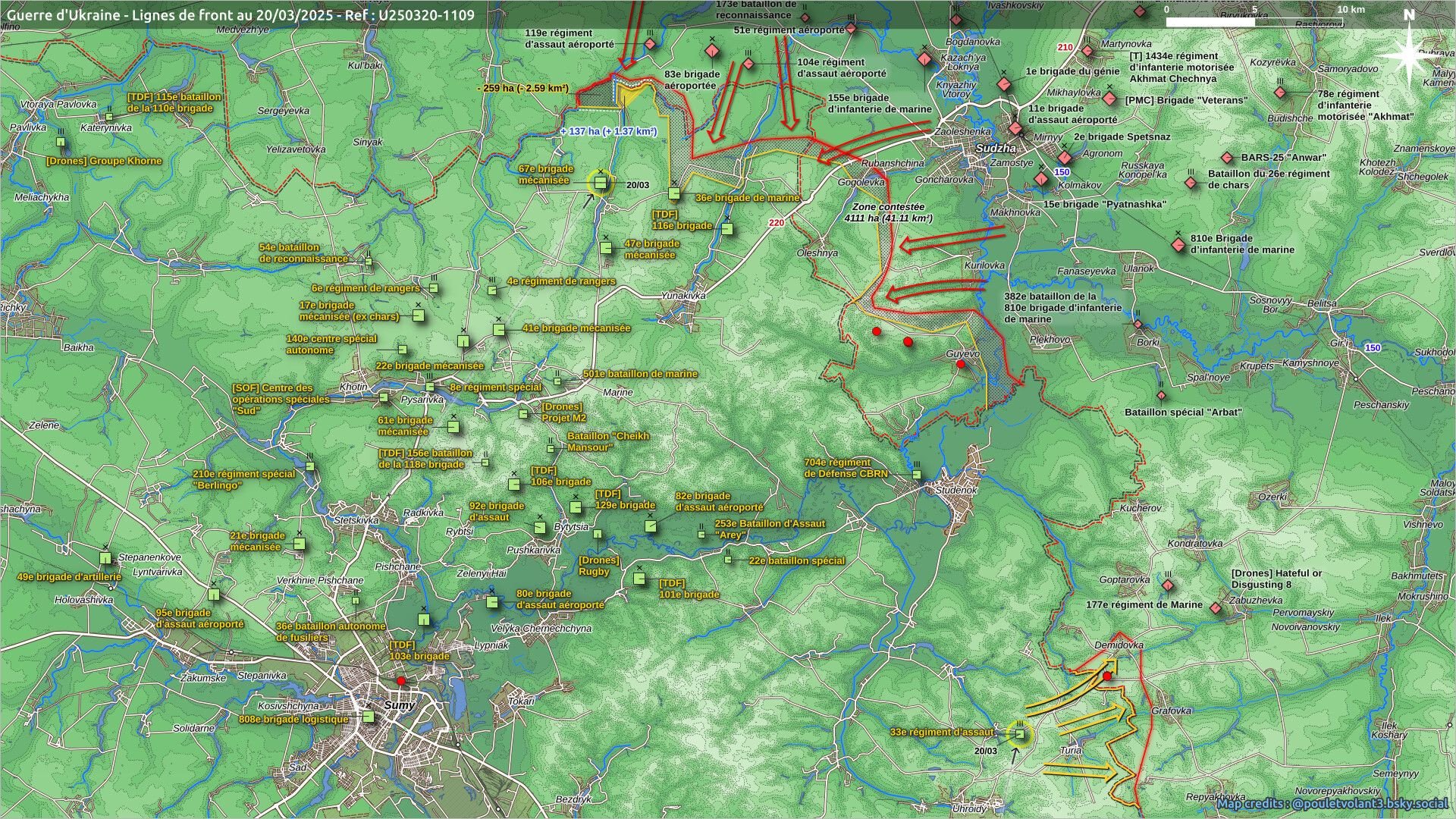Select the 119e régiment d'assaut aéroporté diamond
1456x819 pixels.
[x=650, y=44]
